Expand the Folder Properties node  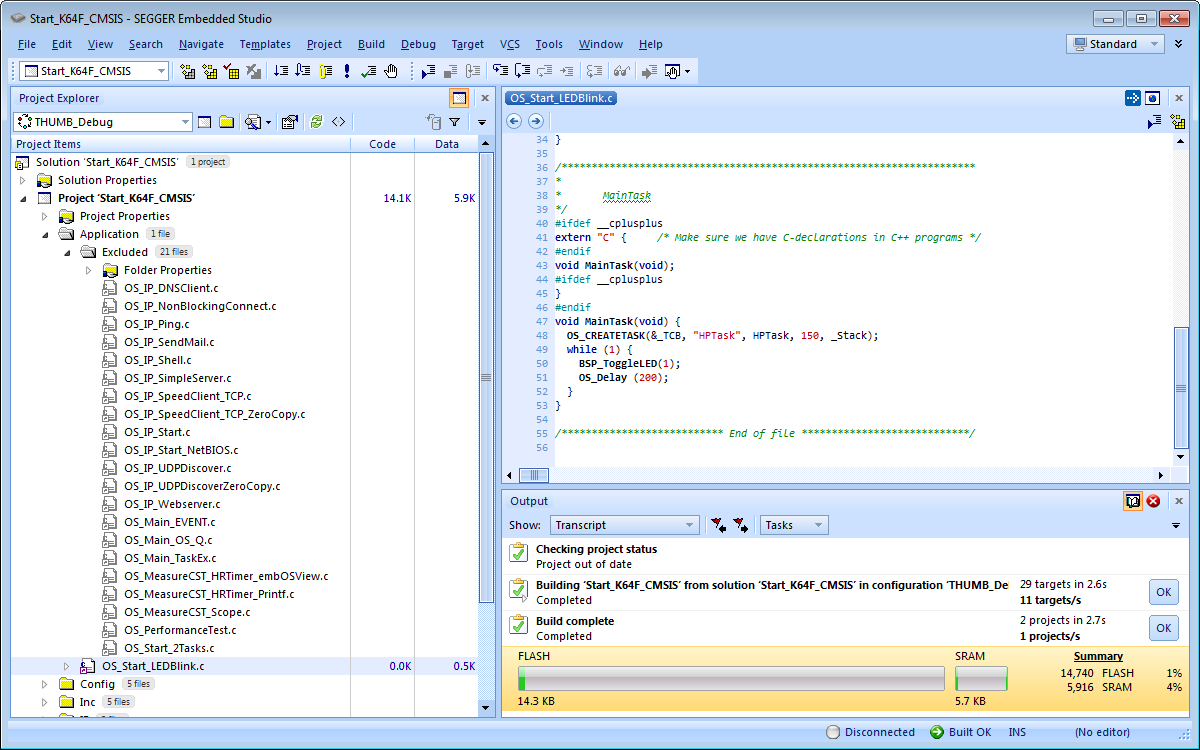click(89, 270)
